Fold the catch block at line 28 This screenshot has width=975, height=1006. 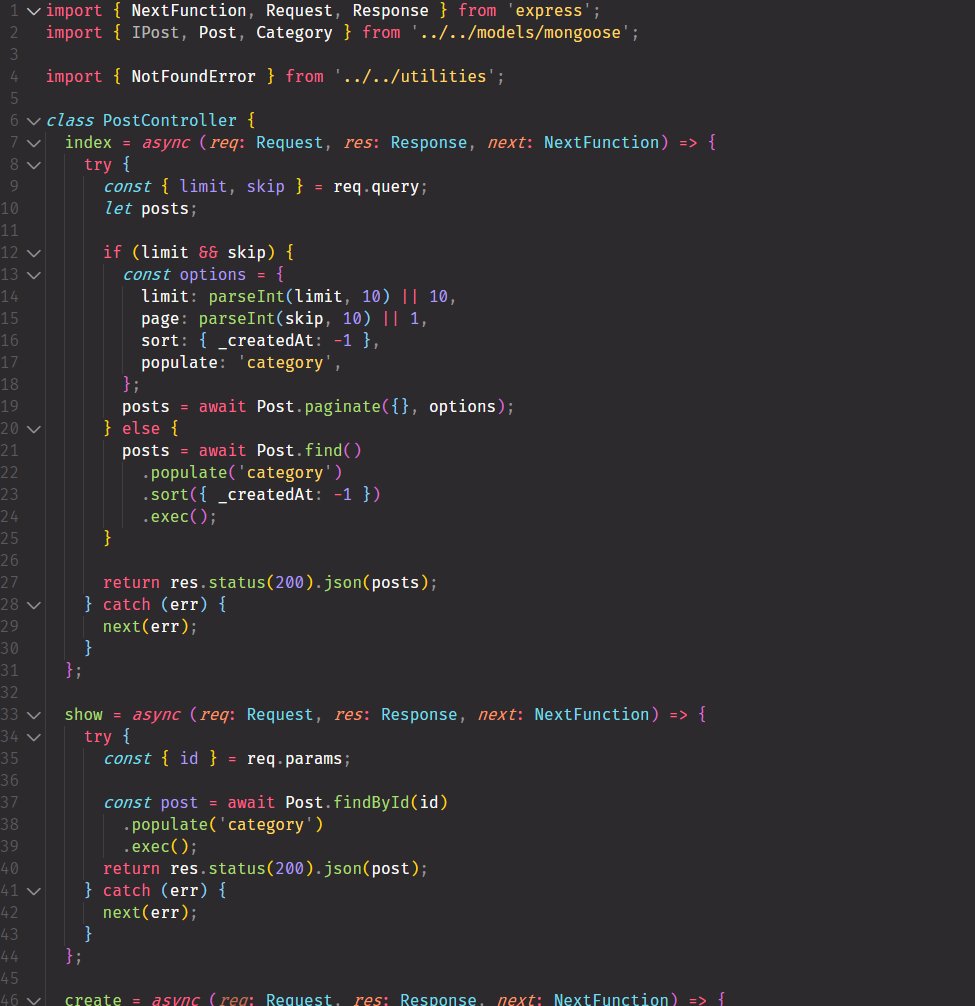tap(33, 604)
